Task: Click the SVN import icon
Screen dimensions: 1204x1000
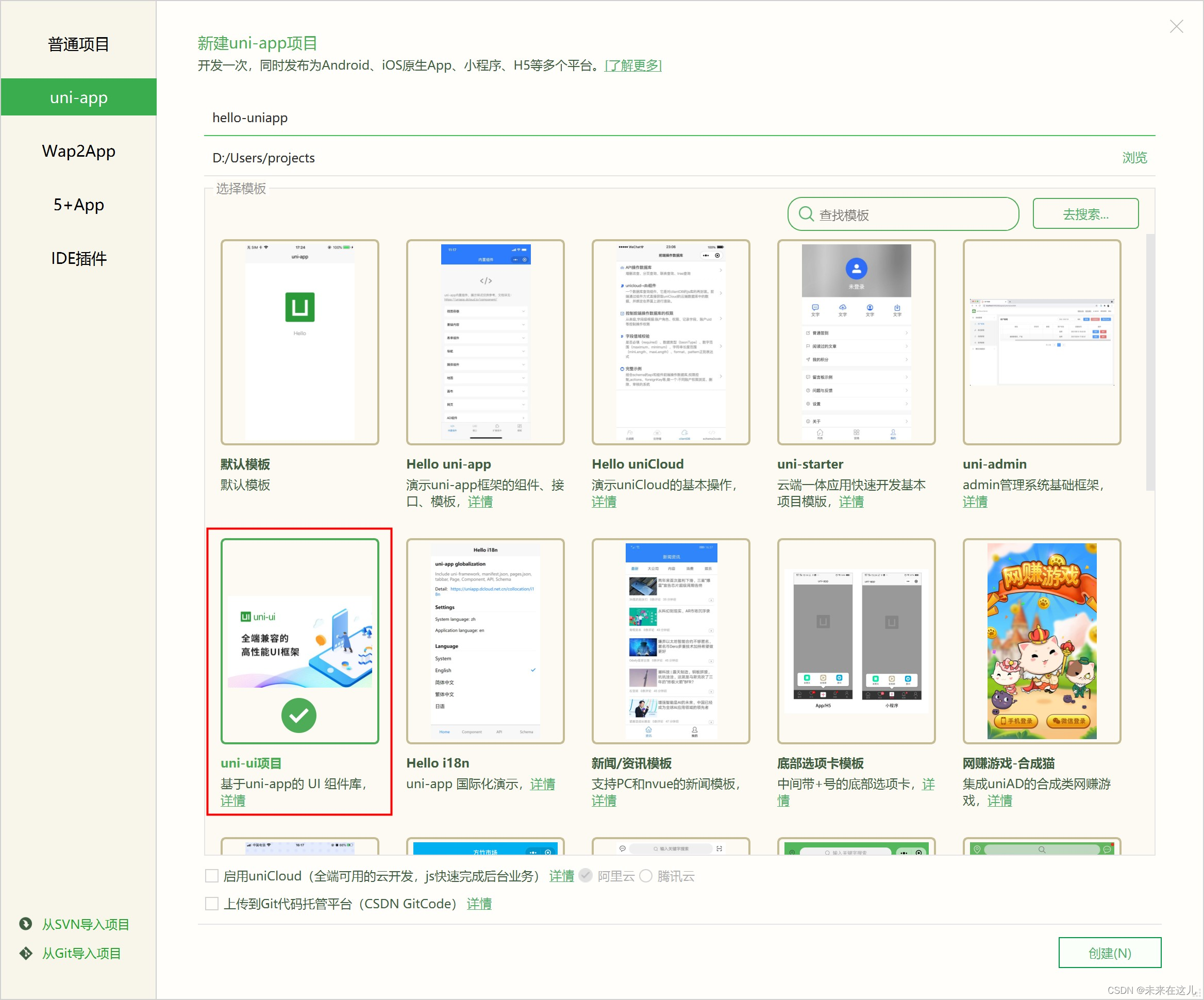Action: (x=26, y=924)
